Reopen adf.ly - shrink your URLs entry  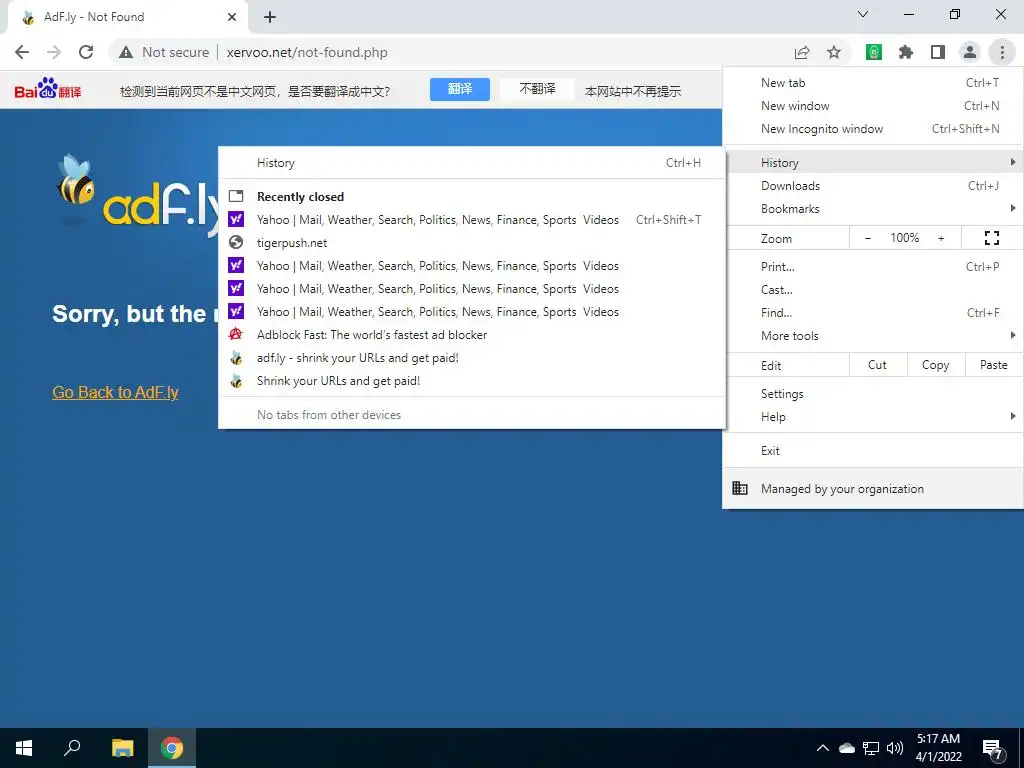[472, 358]
